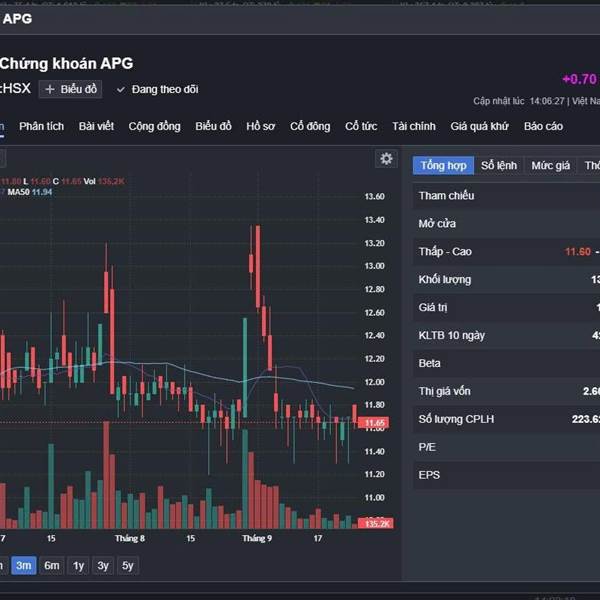Click the Thấp - Cao row label
The width and height of the screenshot is (600, 600).
445,251
